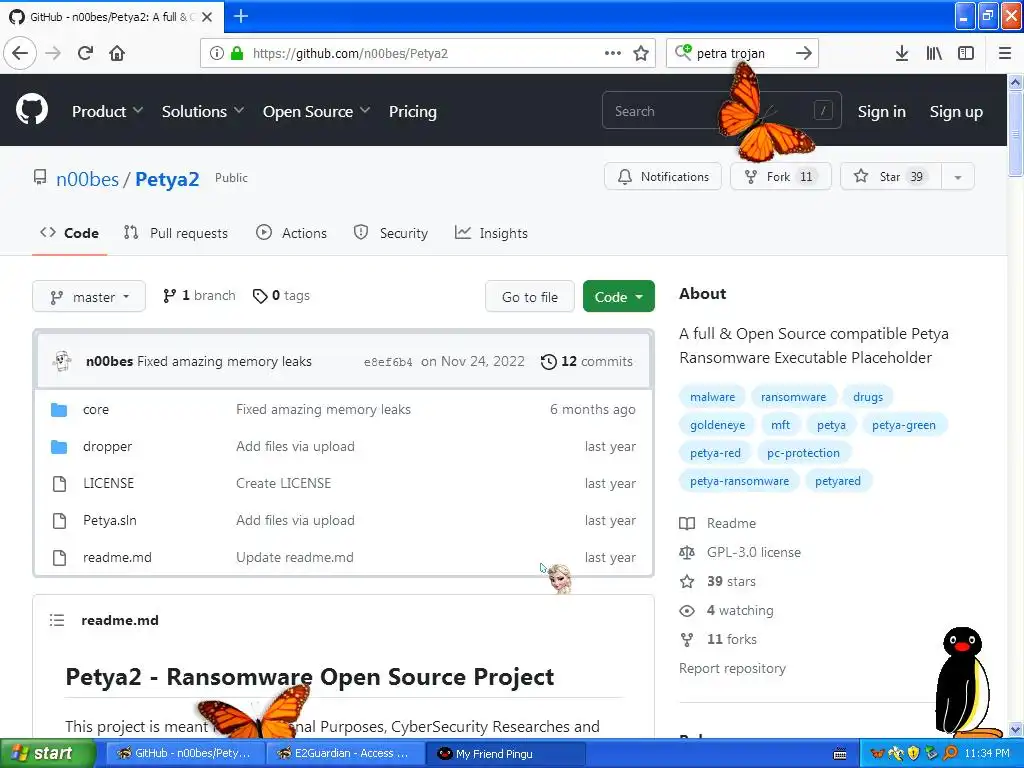Submit search with arrow in search box
Image resolution: width=1024 pixels, height=768 pixels.
click(x=803, y=53)
